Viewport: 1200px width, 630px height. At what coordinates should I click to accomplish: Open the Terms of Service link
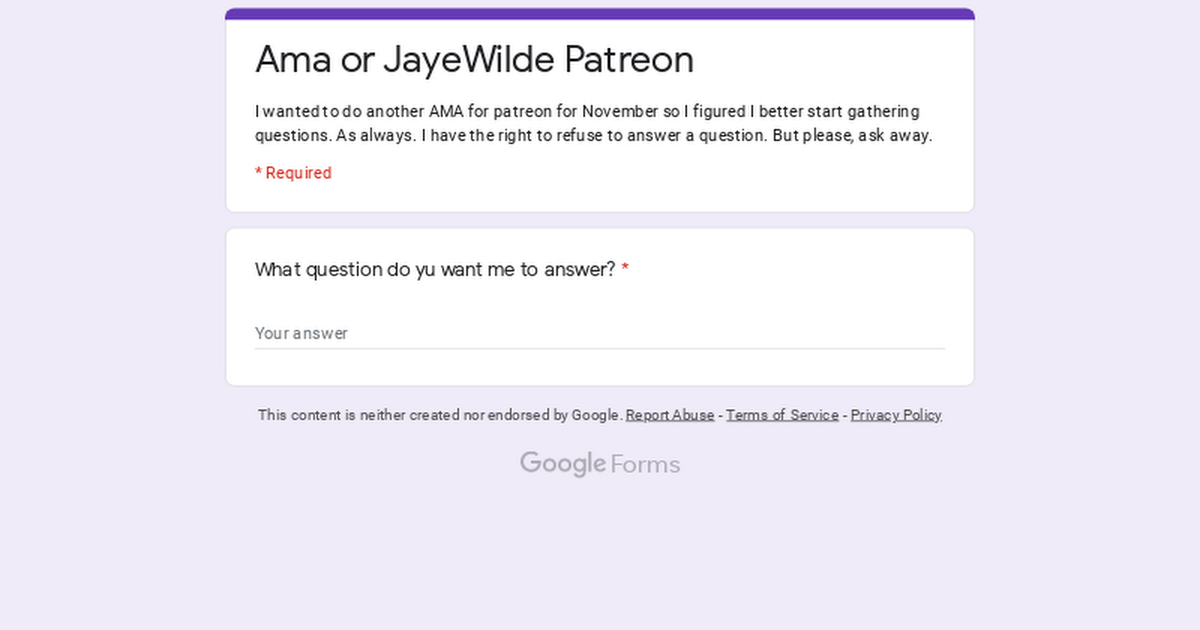(x=782, y=415)
